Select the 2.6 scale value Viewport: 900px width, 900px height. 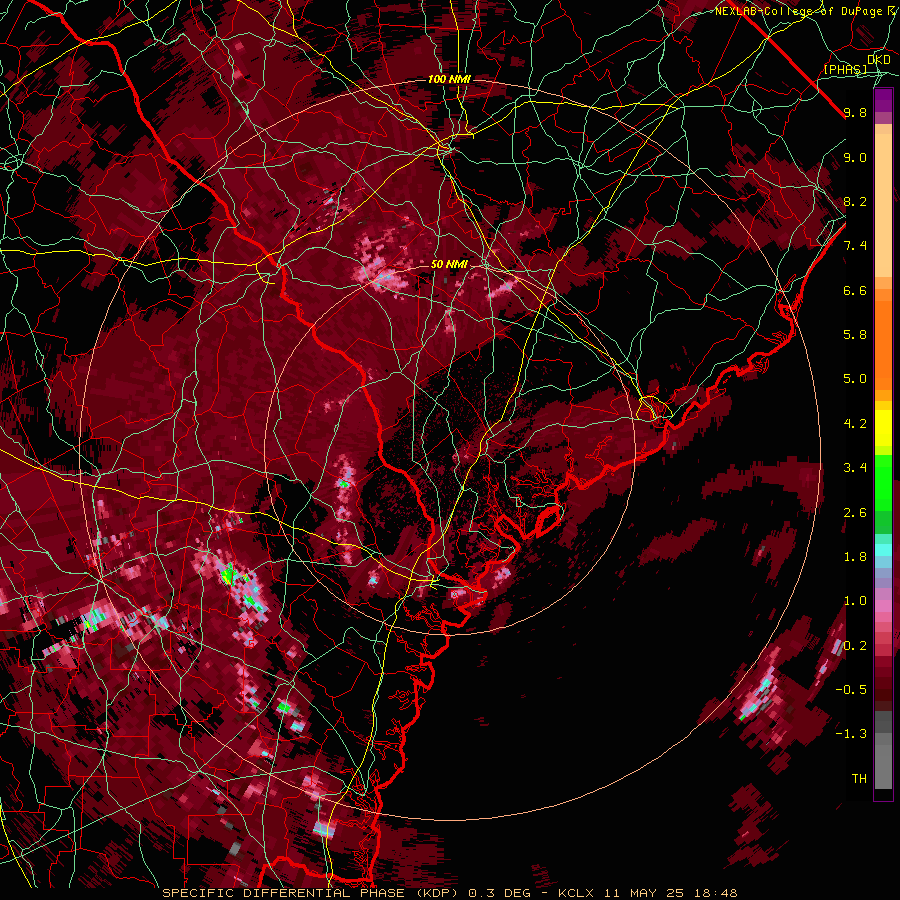(x=855, y=512)
